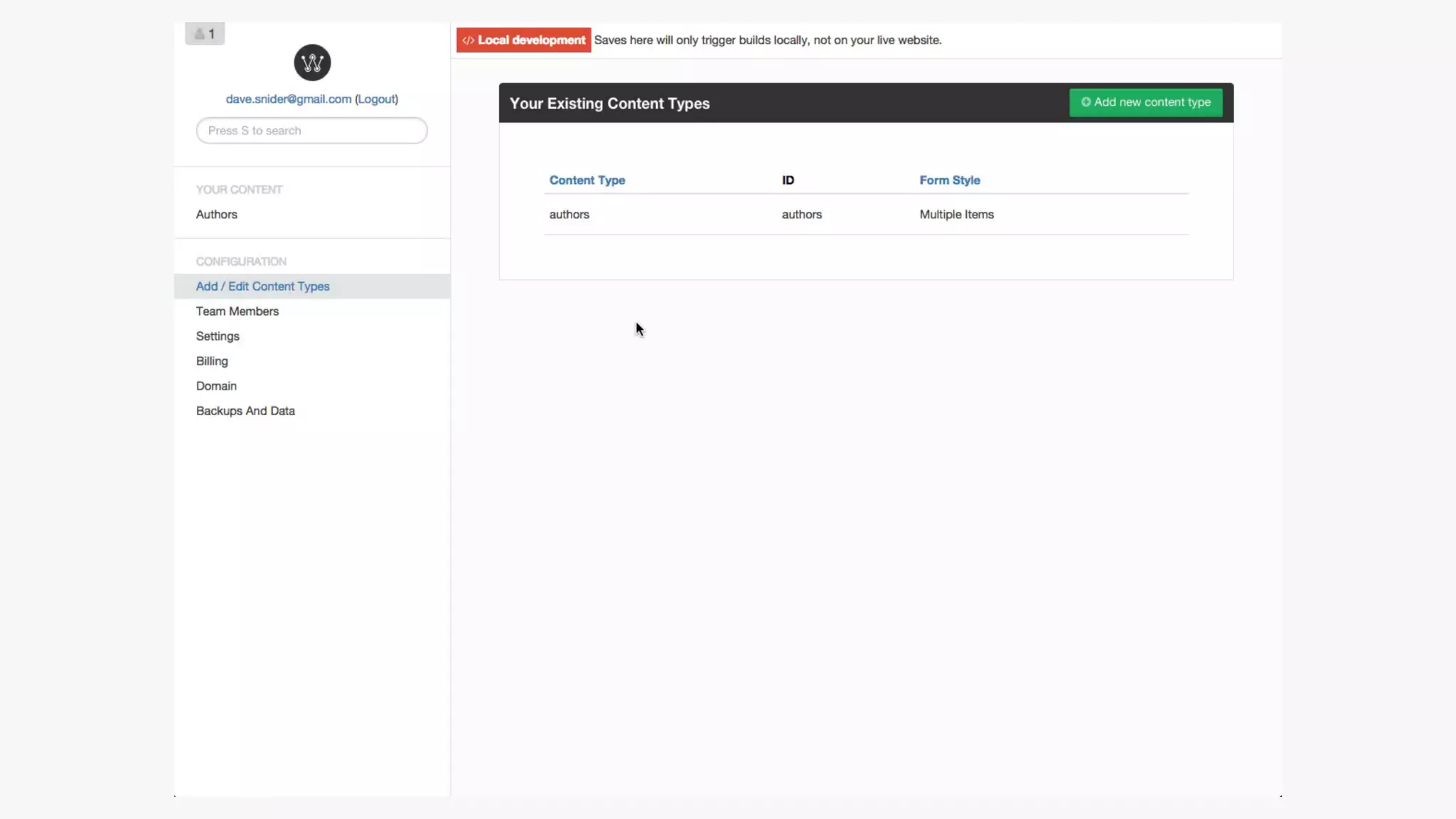
Task: Open Authors under Your Content
Action: 216,214
